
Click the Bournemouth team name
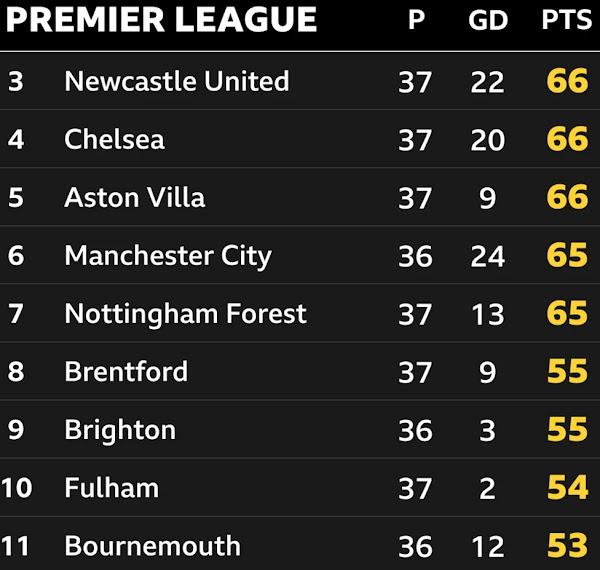click(x=152, y=546)
